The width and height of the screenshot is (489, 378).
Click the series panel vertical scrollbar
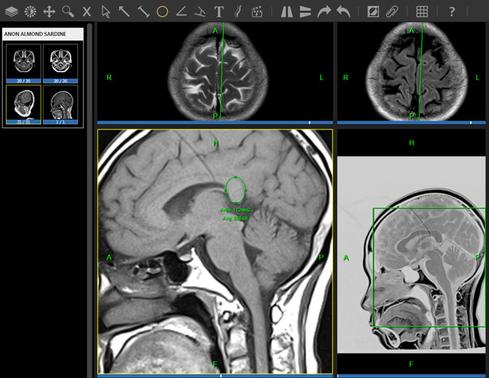tap(89, 200)
